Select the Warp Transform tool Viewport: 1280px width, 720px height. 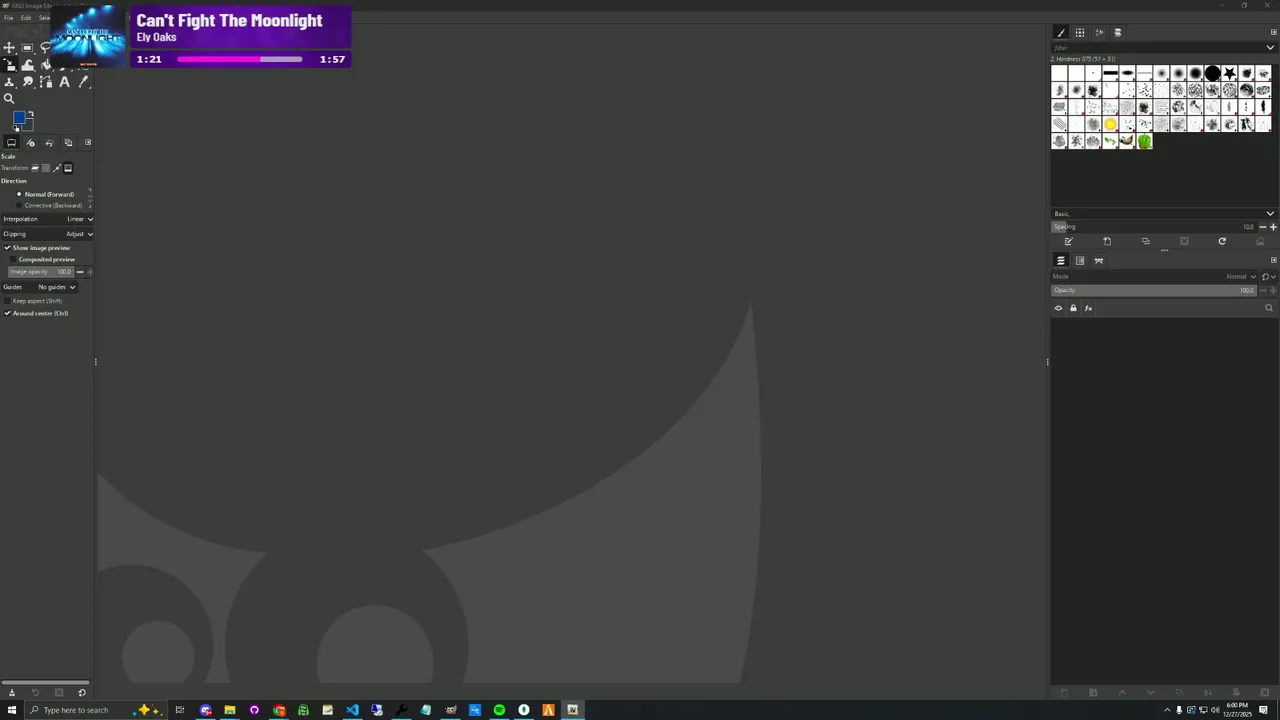click(x=27, y=64)
